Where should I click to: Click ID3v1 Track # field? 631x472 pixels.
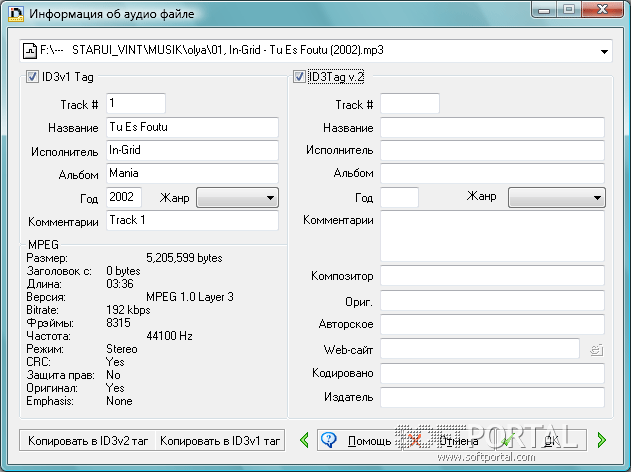[x=136, y=103]
